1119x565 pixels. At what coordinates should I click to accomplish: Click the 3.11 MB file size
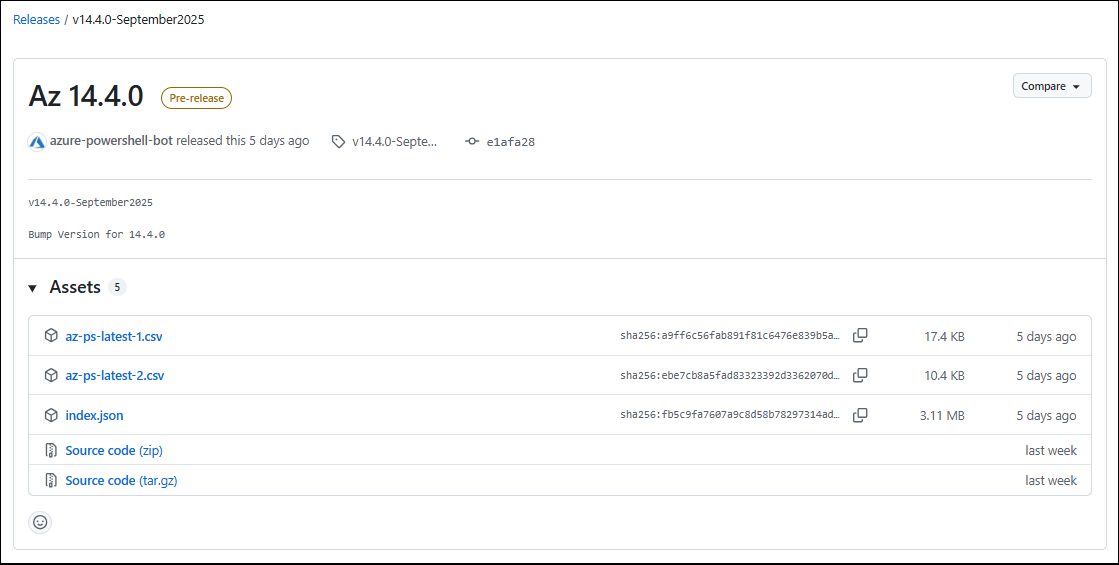[942, 415]
